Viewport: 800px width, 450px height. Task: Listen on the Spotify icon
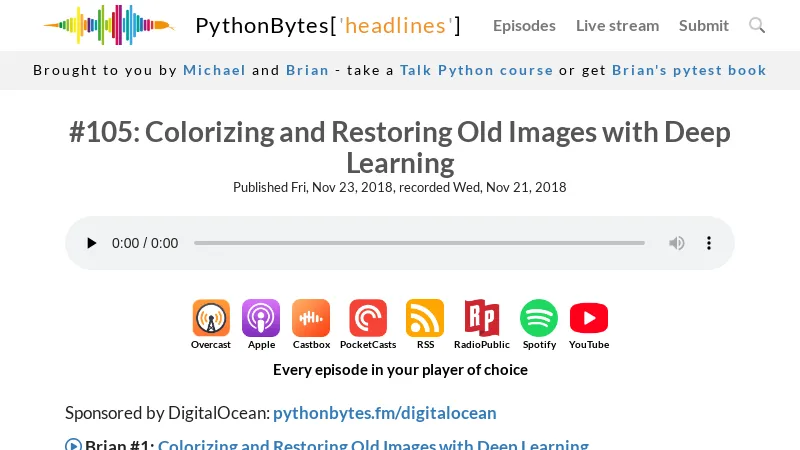pos(539,319)
